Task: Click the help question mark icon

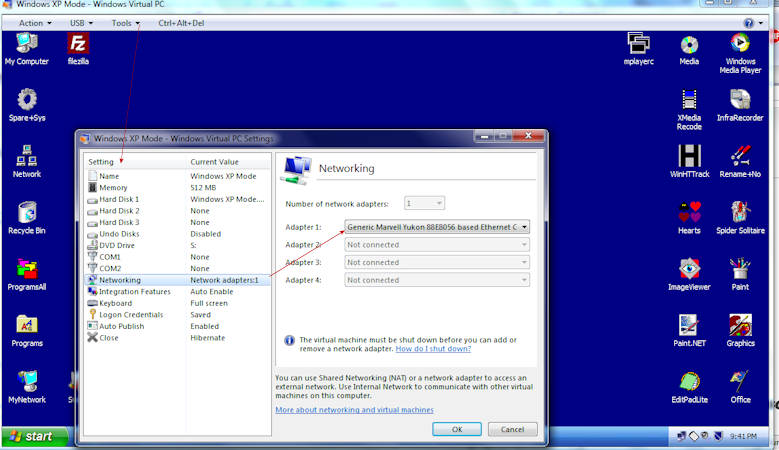Action: click(x=749, y=23)
